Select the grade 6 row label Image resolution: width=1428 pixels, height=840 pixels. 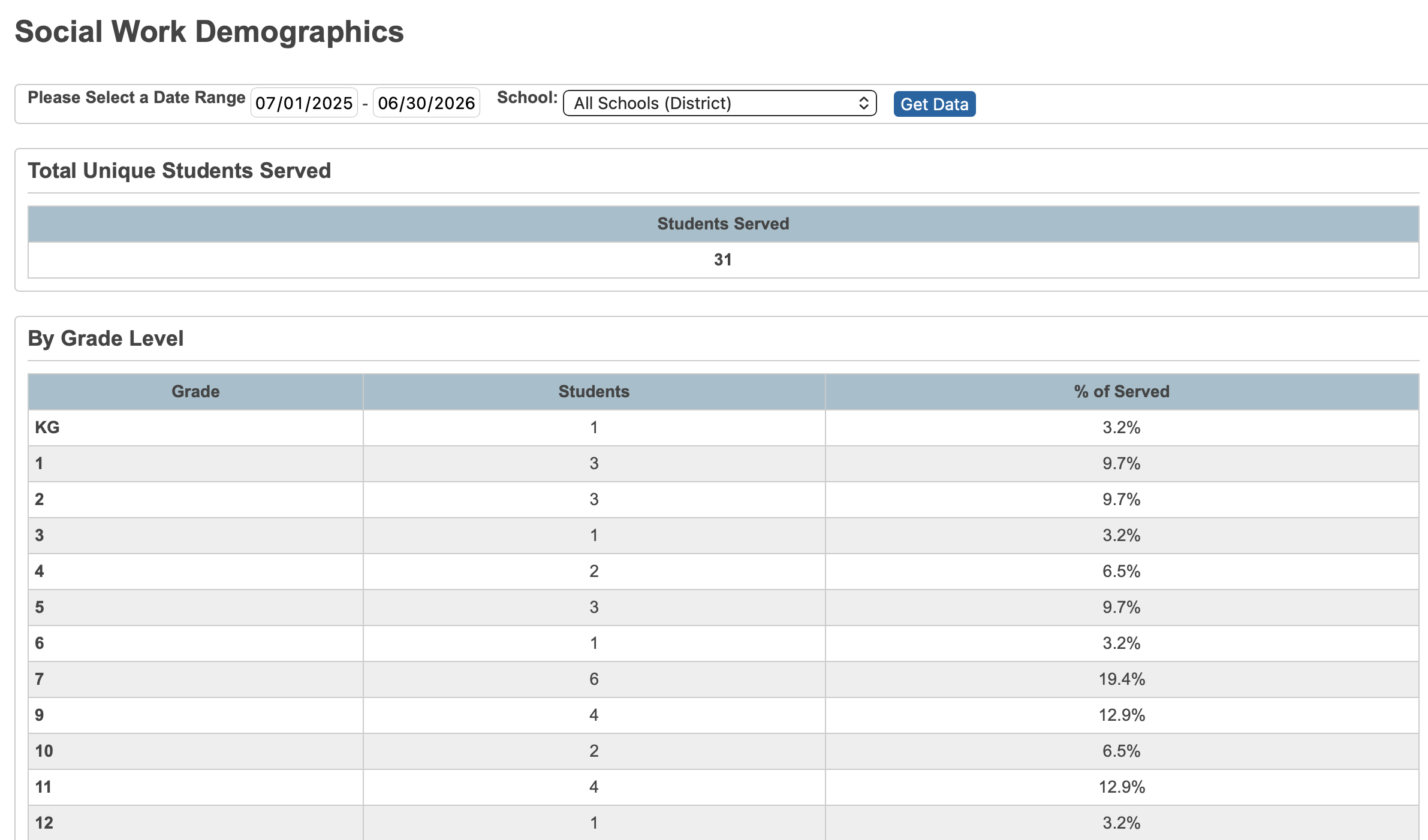tap(40, 643)
